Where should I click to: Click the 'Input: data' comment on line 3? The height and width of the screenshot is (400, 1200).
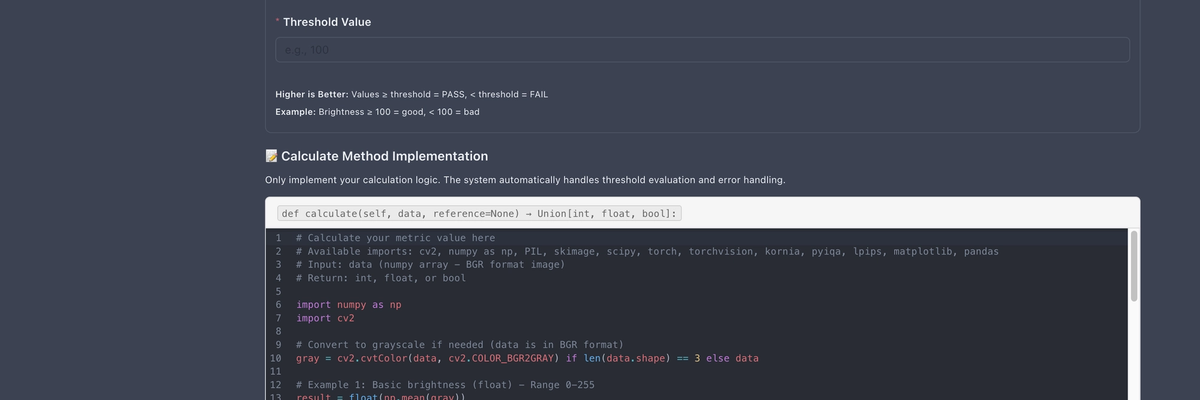pyautogui.click(x=430, y=264)
